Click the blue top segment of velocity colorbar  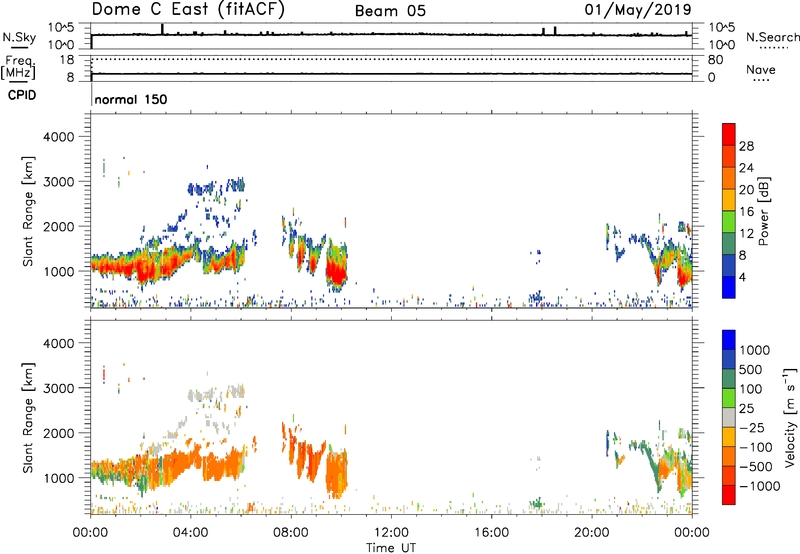click(729, 340)
